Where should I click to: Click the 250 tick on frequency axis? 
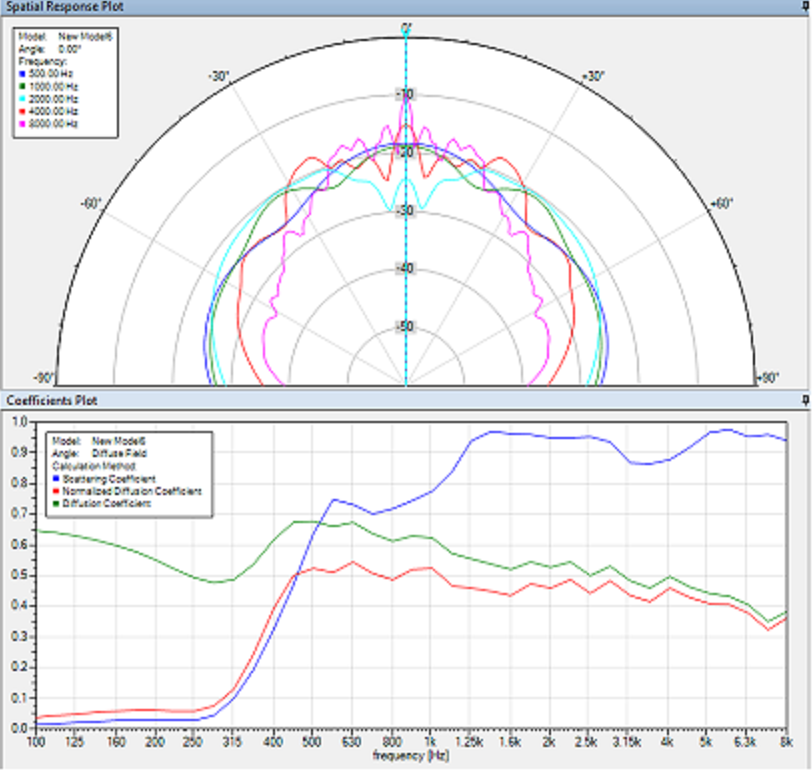pos(192,742)
